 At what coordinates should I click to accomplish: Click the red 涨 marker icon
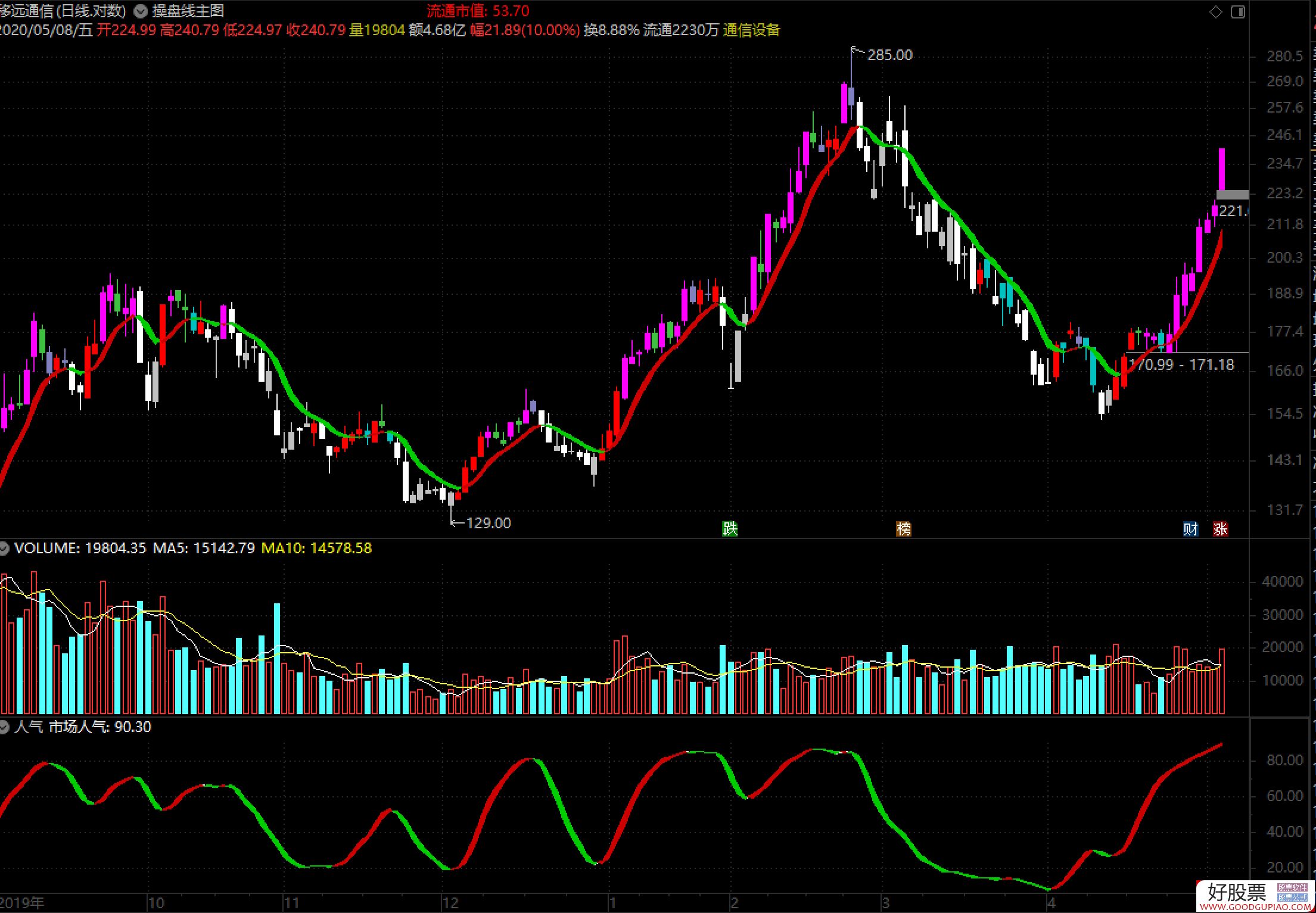click(1221, 528)
